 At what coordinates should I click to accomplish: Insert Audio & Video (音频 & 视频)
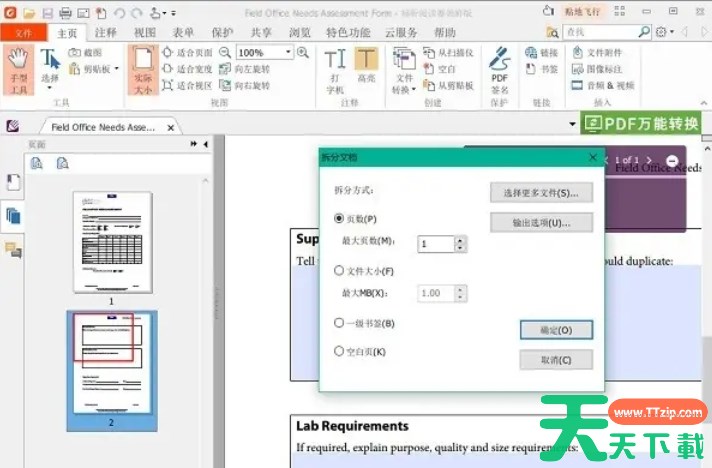click(x=603, y=85)
